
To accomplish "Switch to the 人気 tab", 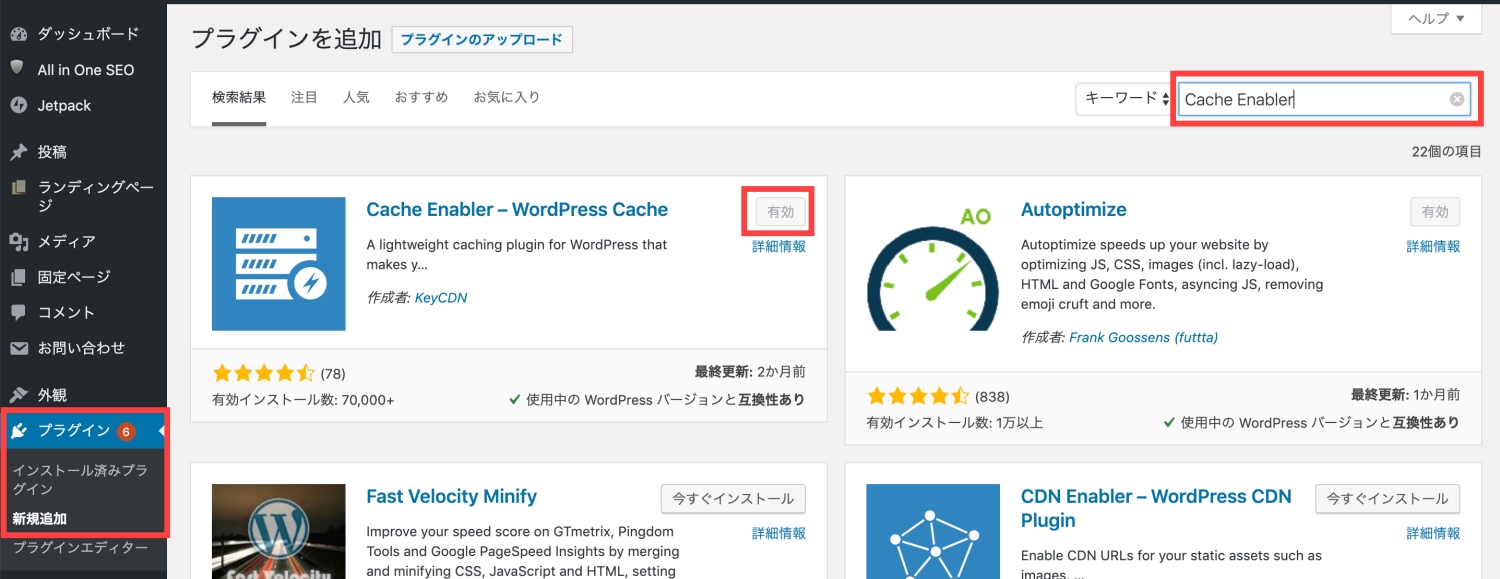I will pyautogui.click(x=356, y=97).
